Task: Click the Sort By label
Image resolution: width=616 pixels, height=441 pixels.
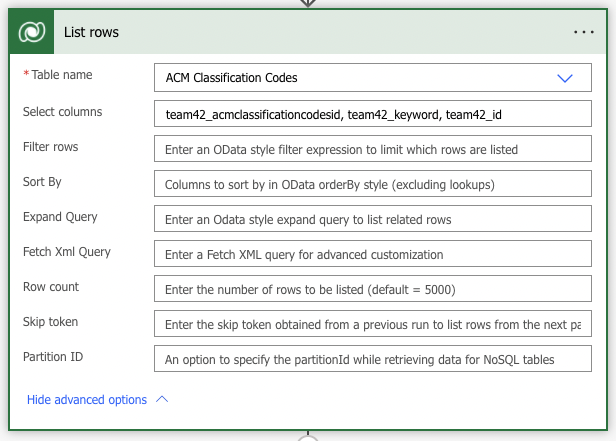Action: click(x=42, y=182)
